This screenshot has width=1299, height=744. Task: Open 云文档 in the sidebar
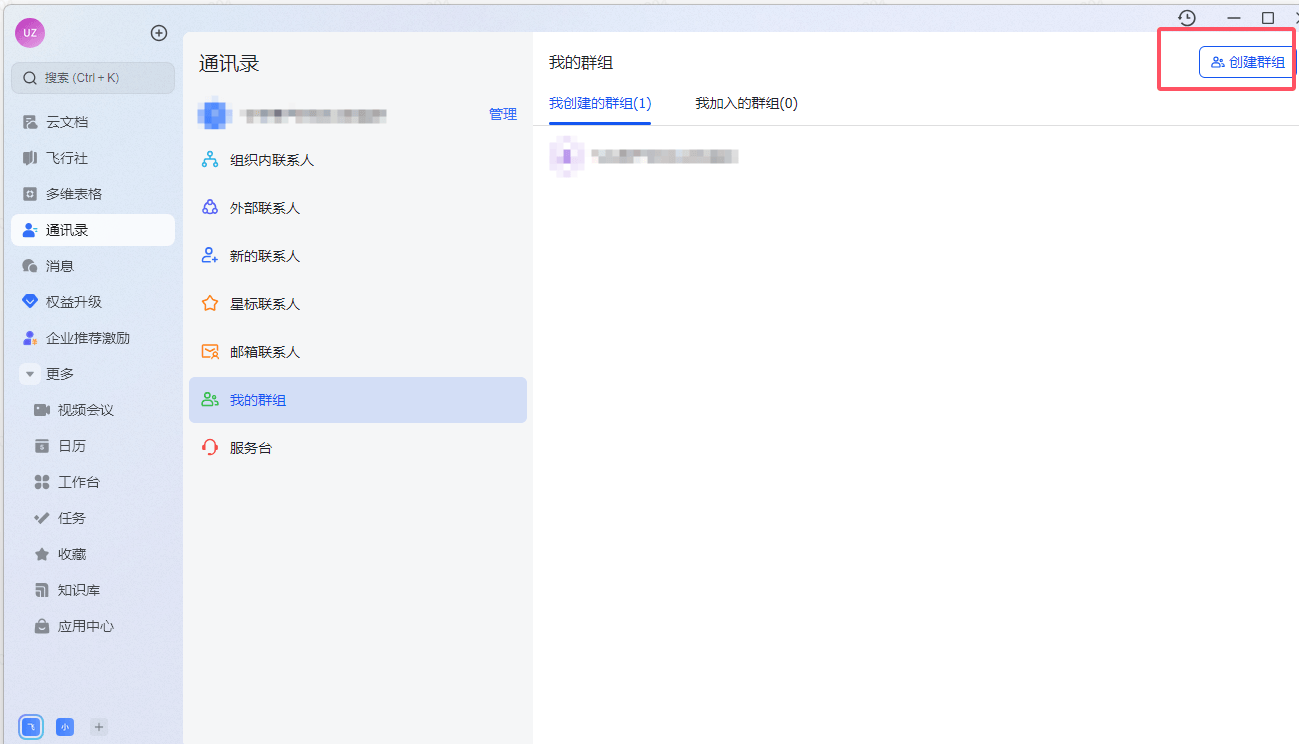(x=67, y=122)
